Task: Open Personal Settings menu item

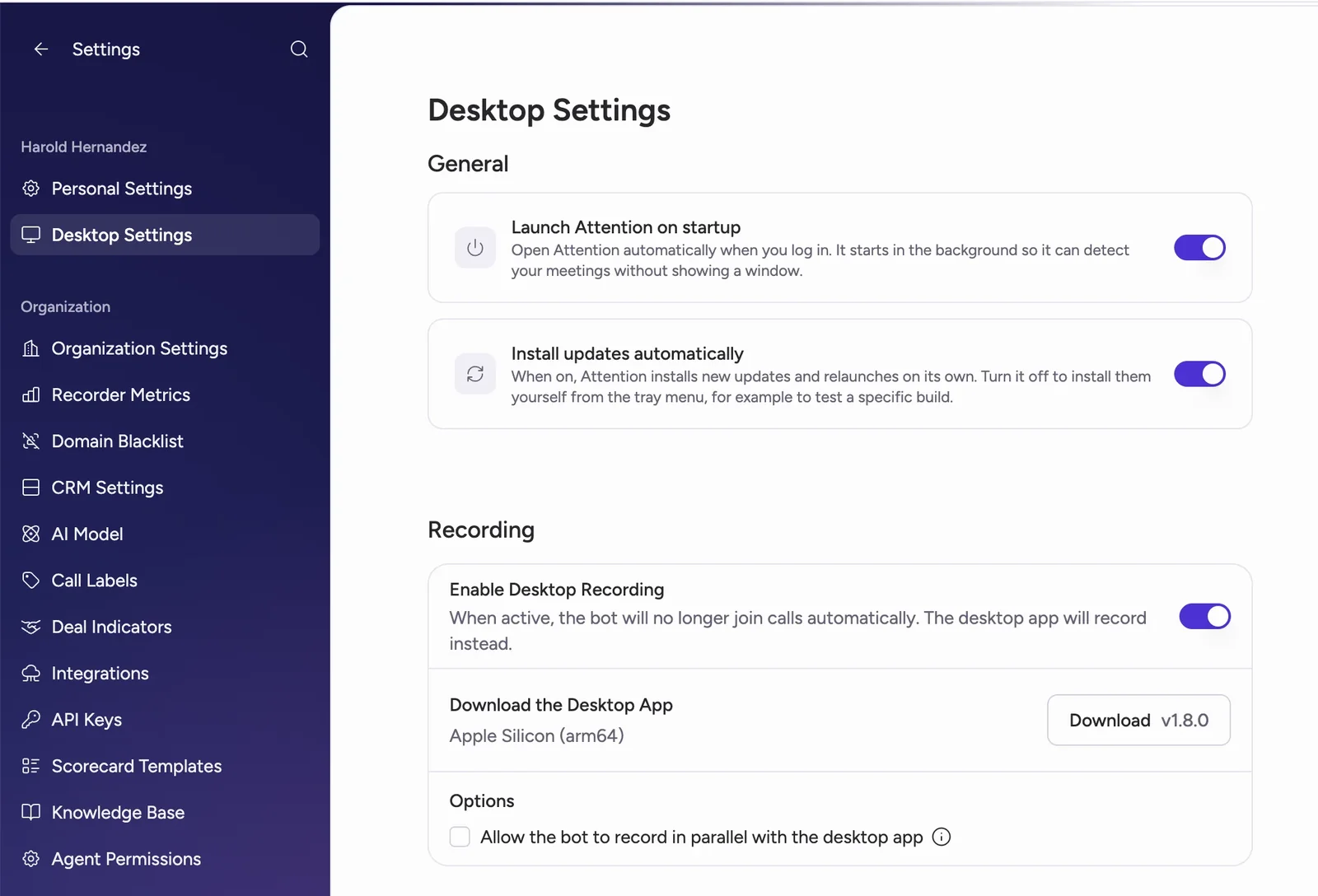Action: pos(165,189)
